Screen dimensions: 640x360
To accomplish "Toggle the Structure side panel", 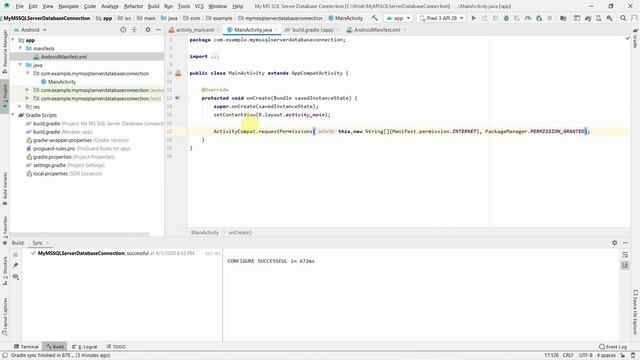I will click(5, 271).
